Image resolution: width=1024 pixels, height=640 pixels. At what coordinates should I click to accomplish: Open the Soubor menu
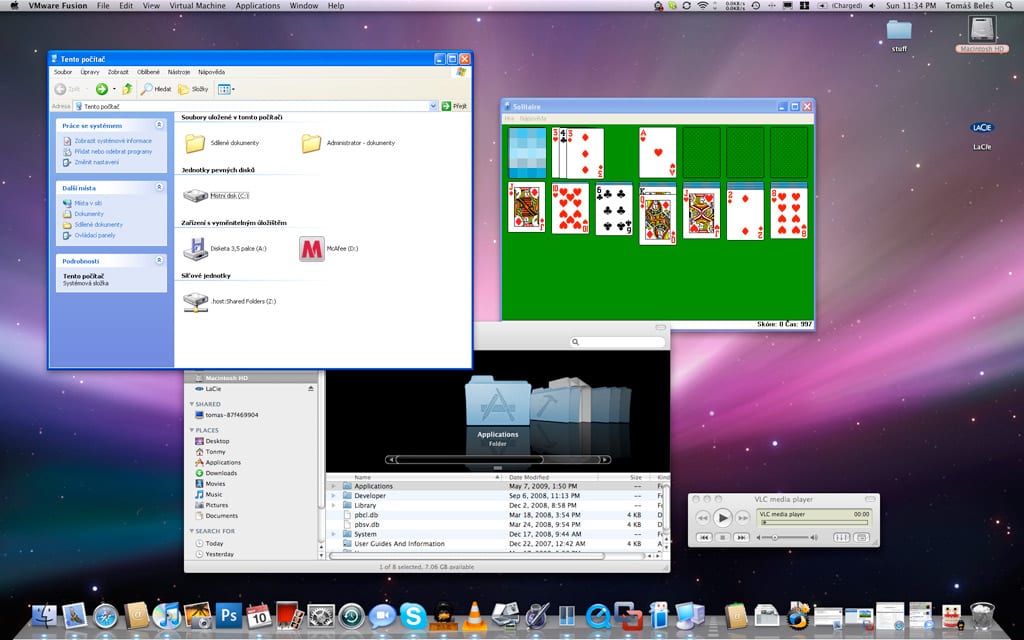[63, 72]
